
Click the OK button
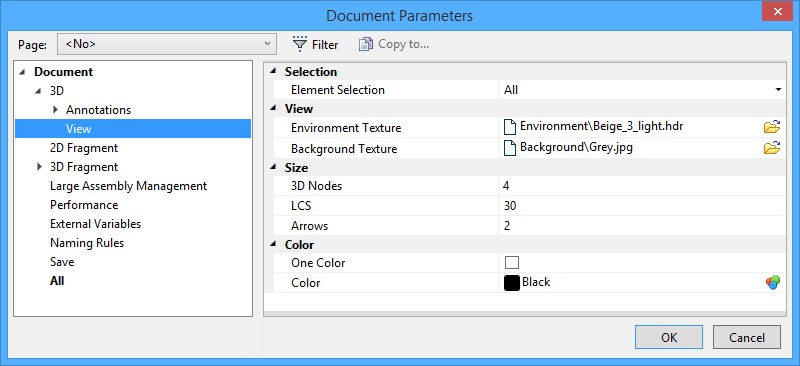[x=669, y=337]
